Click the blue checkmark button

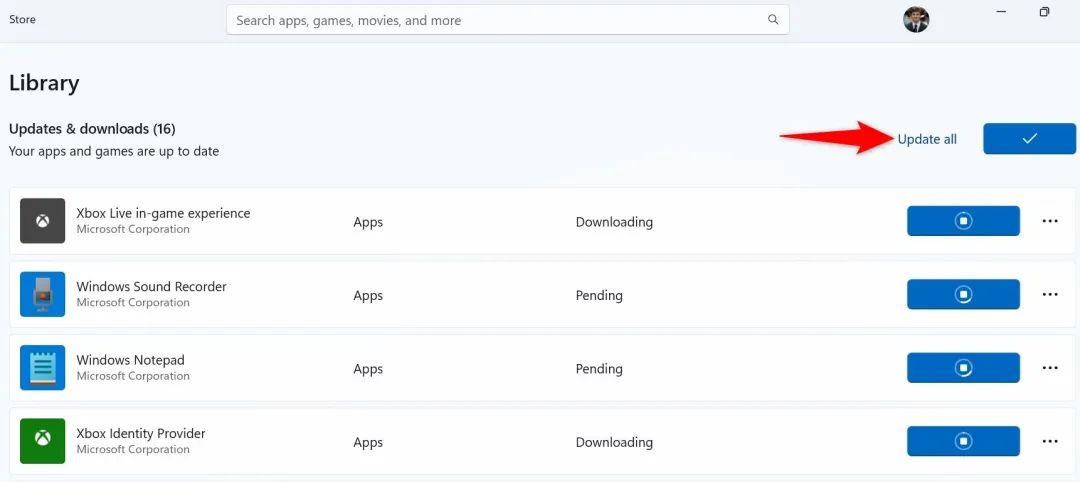pos(1029,138)
